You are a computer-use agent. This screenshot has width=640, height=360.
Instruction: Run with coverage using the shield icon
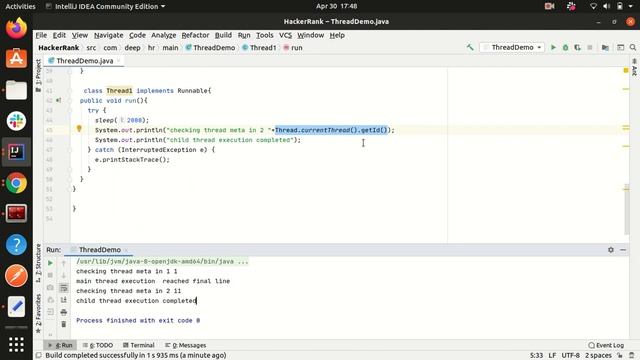[x=577, y=47]
